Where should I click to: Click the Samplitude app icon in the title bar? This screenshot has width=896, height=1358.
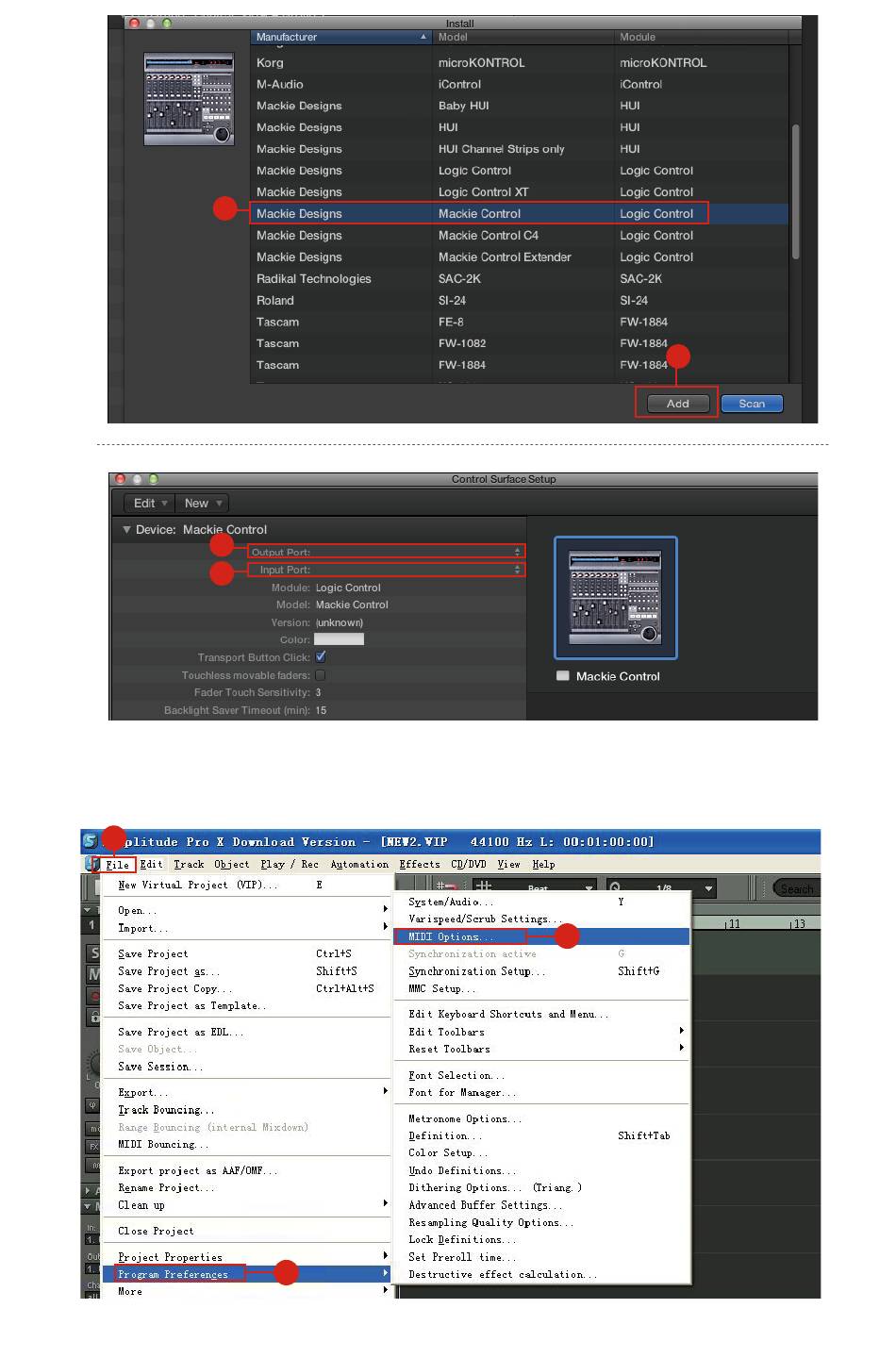(90, 841)
